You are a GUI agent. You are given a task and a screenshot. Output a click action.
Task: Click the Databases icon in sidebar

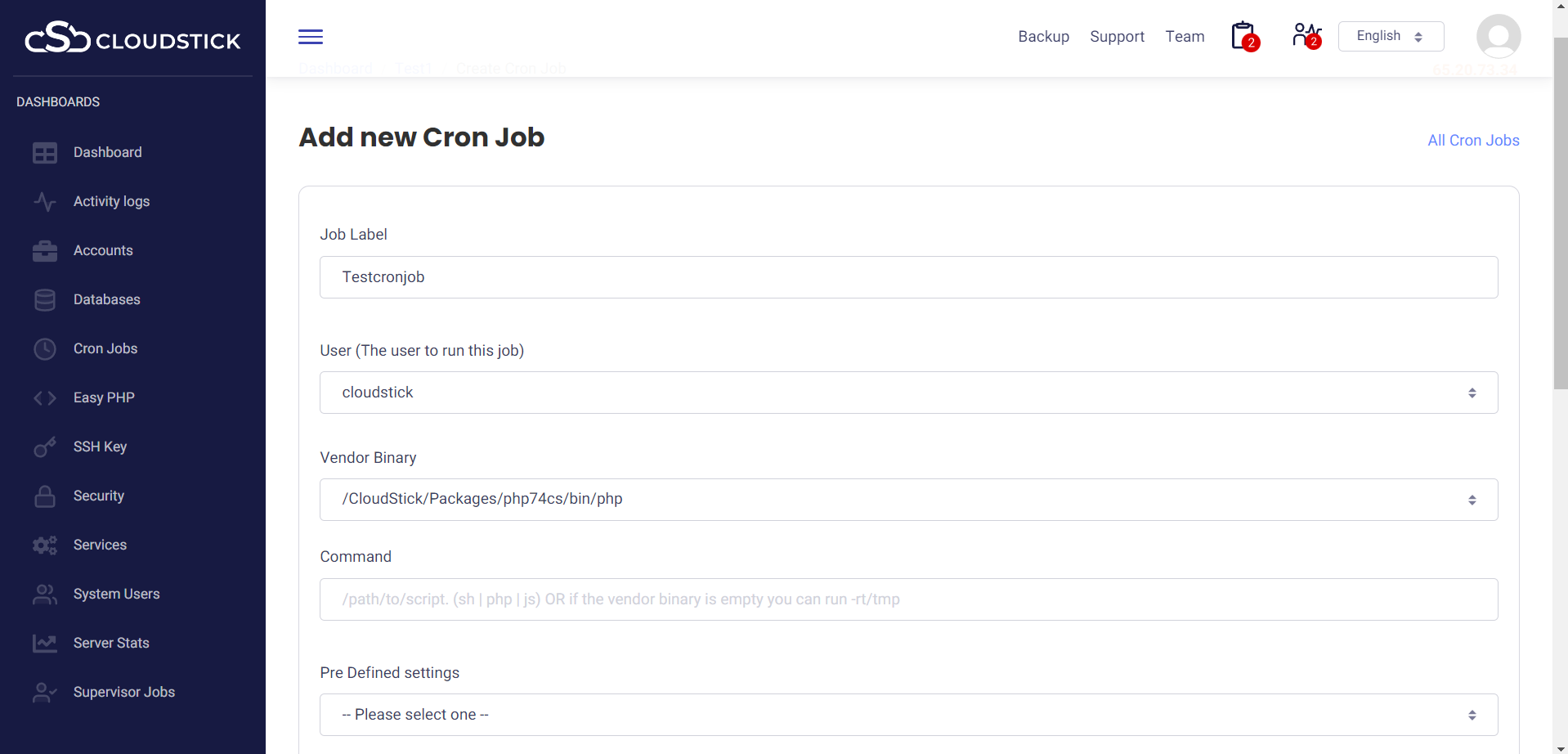point(45,300)
